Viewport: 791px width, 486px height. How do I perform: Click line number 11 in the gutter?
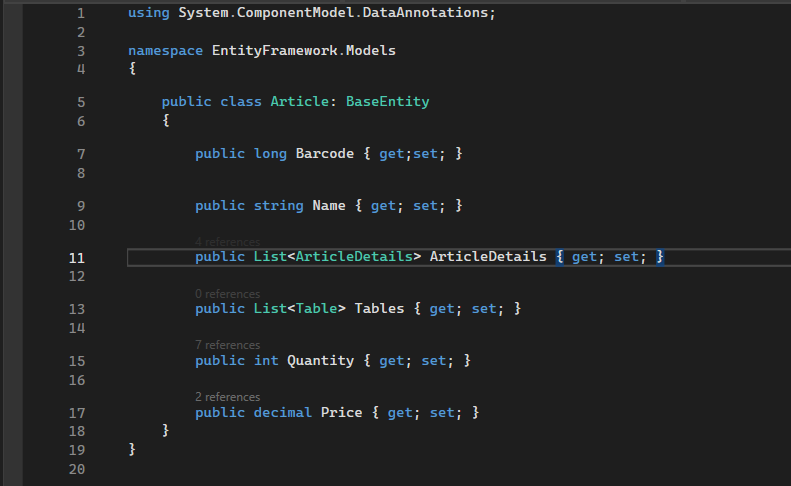point(77,258)
